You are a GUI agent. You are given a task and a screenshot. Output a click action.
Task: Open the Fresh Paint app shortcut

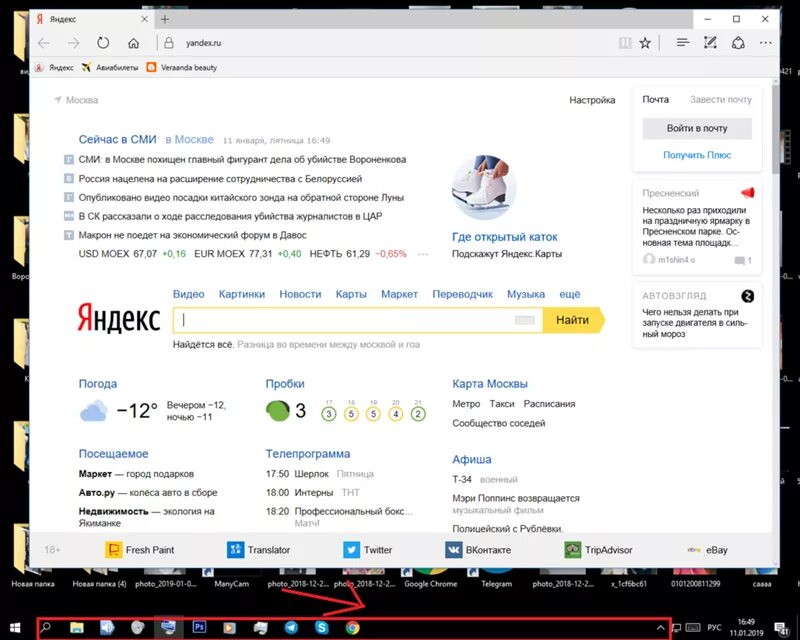[139, 550]
